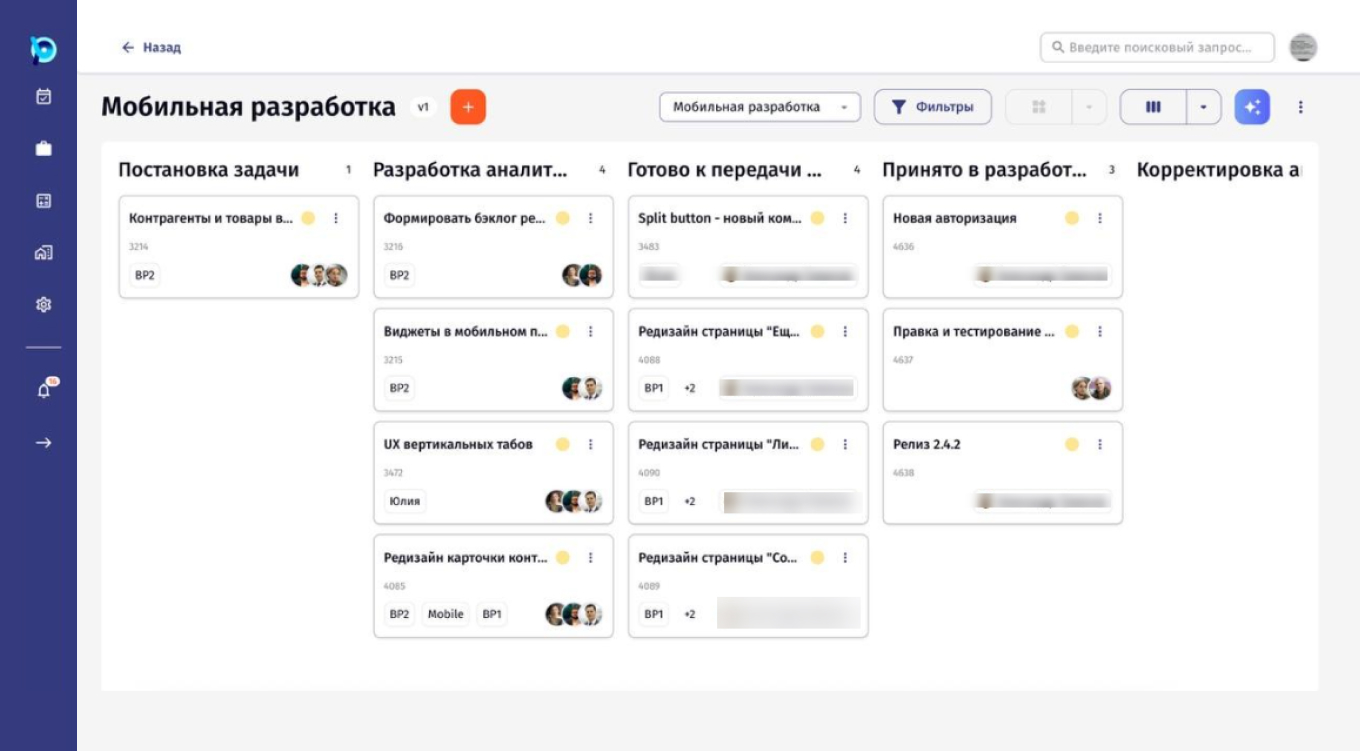
Task: Switch to kanban column view
Action: [x=1154, y=106]
